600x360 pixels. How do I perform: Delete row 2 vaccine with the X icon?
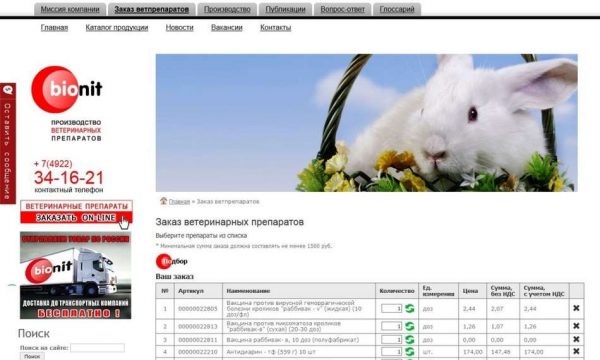point(576,326)
